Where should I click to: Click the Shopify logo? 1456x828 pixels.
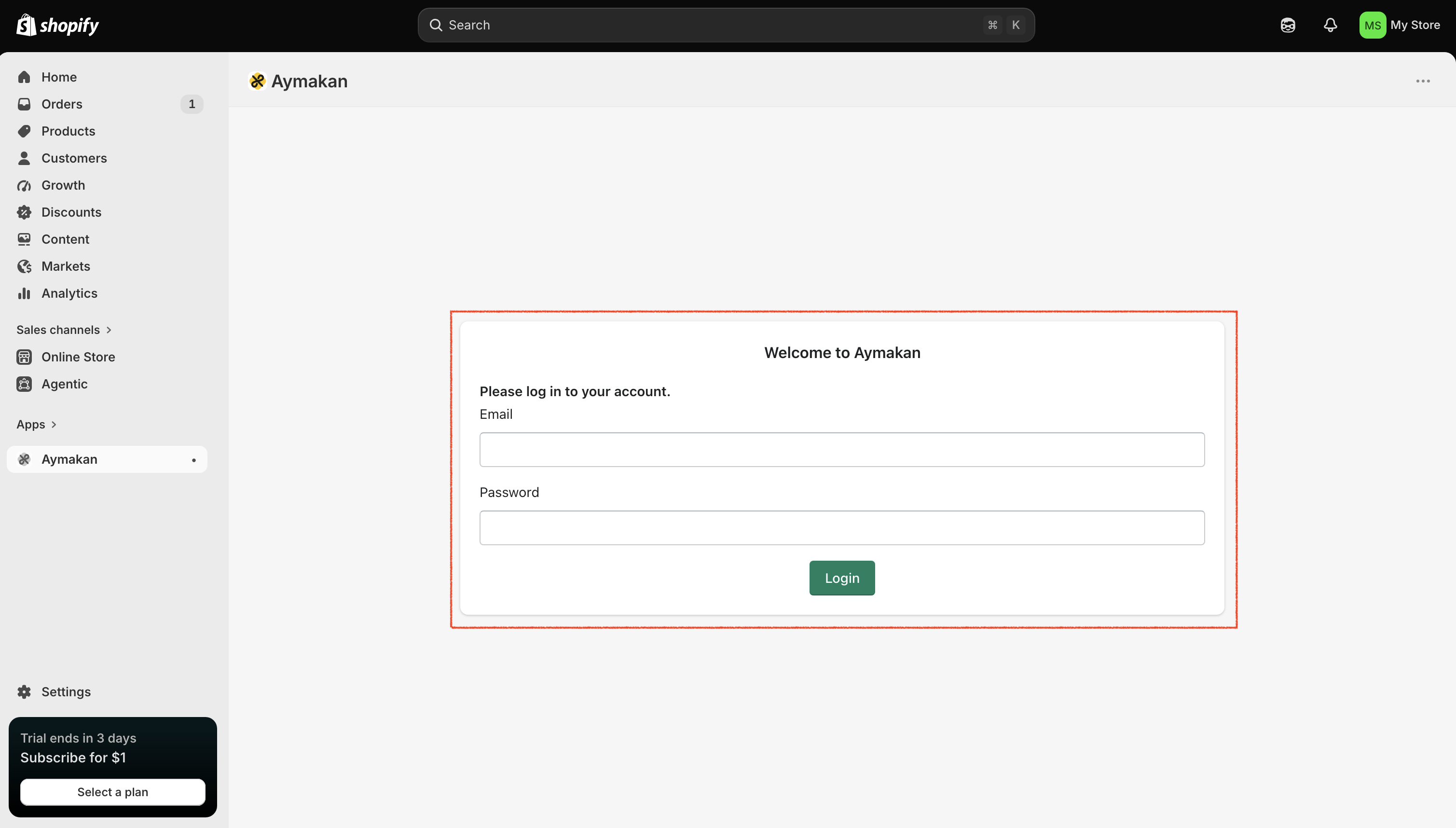click(57, 25)
